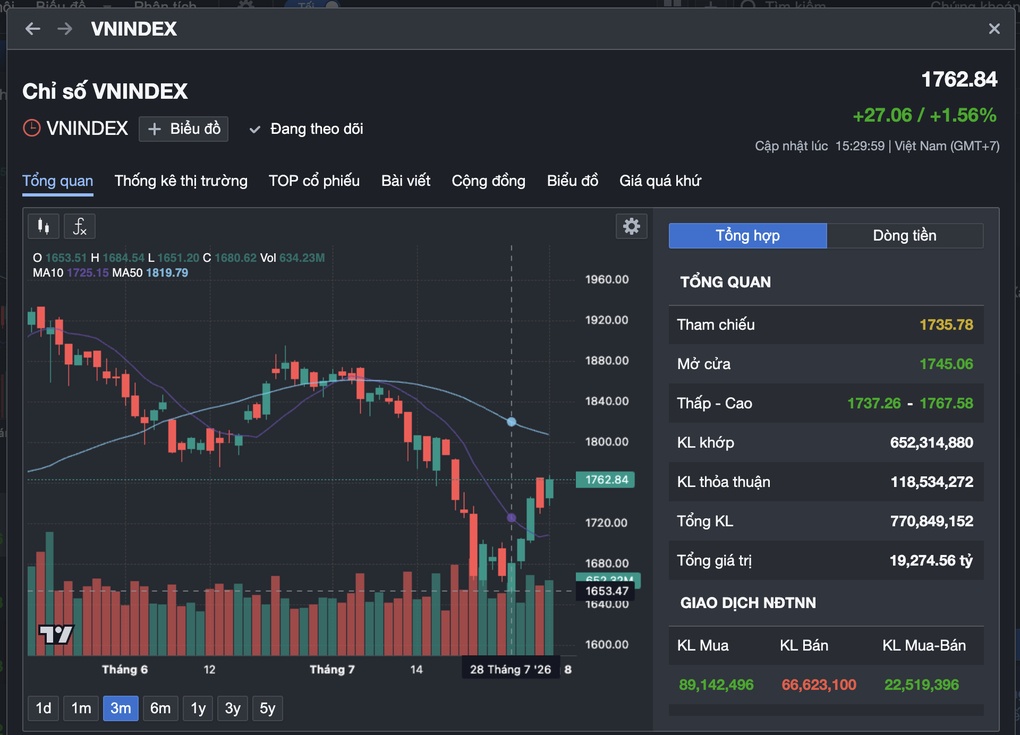This screenshot has height=735, width=1020.
Task: Open the Biểu đồ tab in navigation row
Action: [x=572, y=181]
